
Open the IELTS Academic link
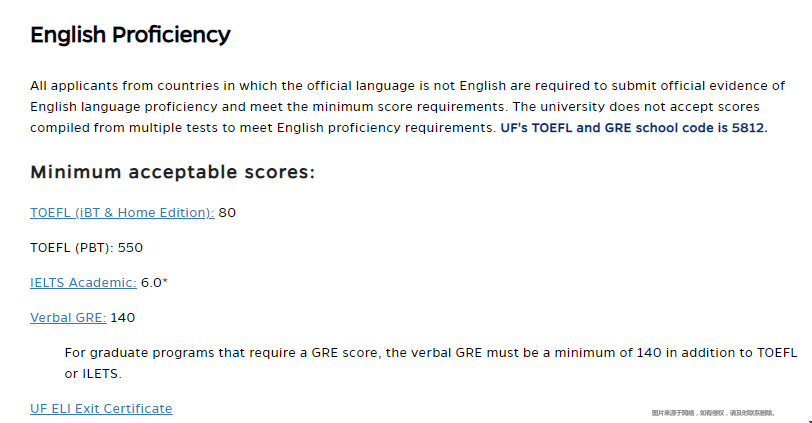83,283
